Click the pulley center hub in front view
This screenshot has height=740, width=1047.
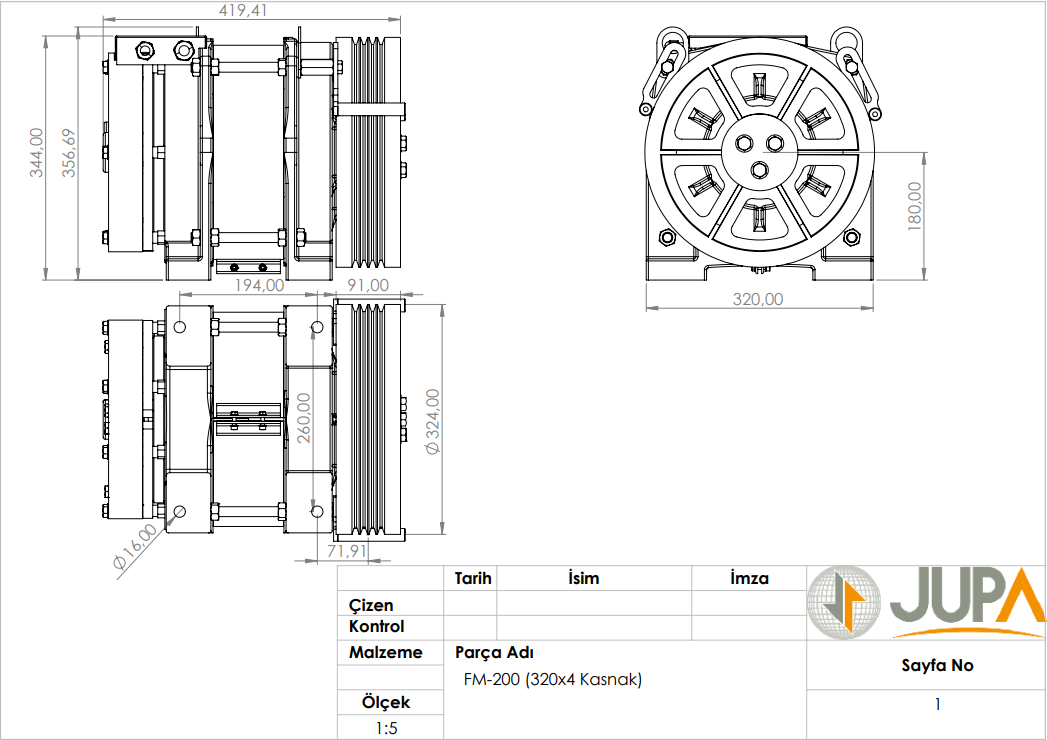pyautogui.click(x=759, y=152)
